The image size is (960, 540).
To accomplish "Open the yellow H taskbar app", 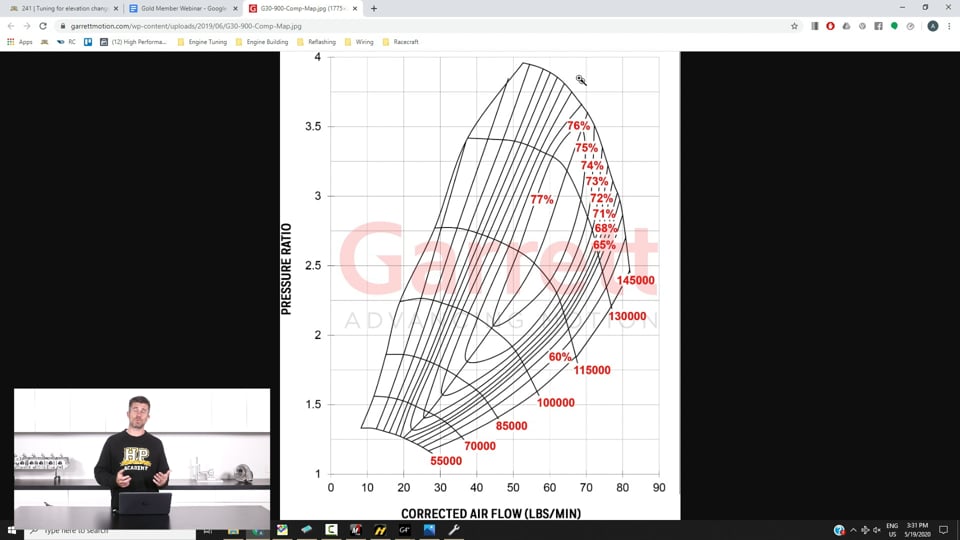I will [x=380, y=530].
